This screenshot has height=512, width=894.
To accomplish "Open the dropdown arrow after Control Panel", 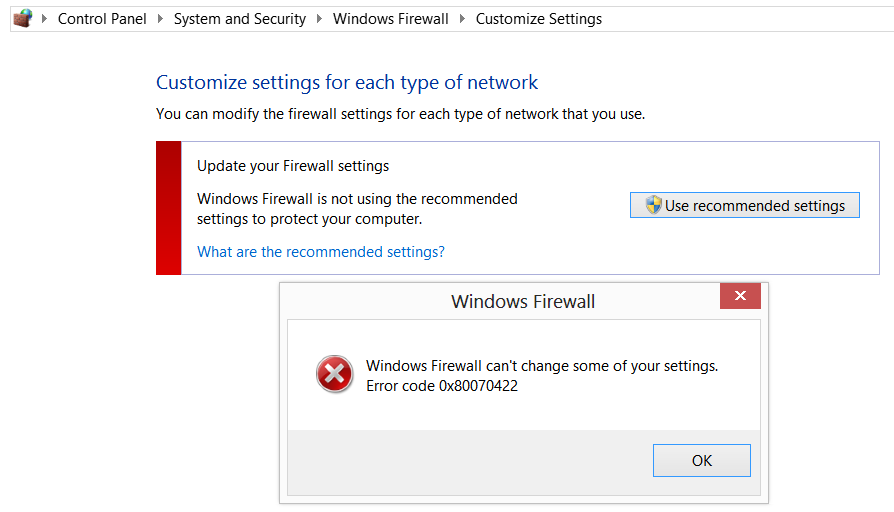I will pos(160,19).
